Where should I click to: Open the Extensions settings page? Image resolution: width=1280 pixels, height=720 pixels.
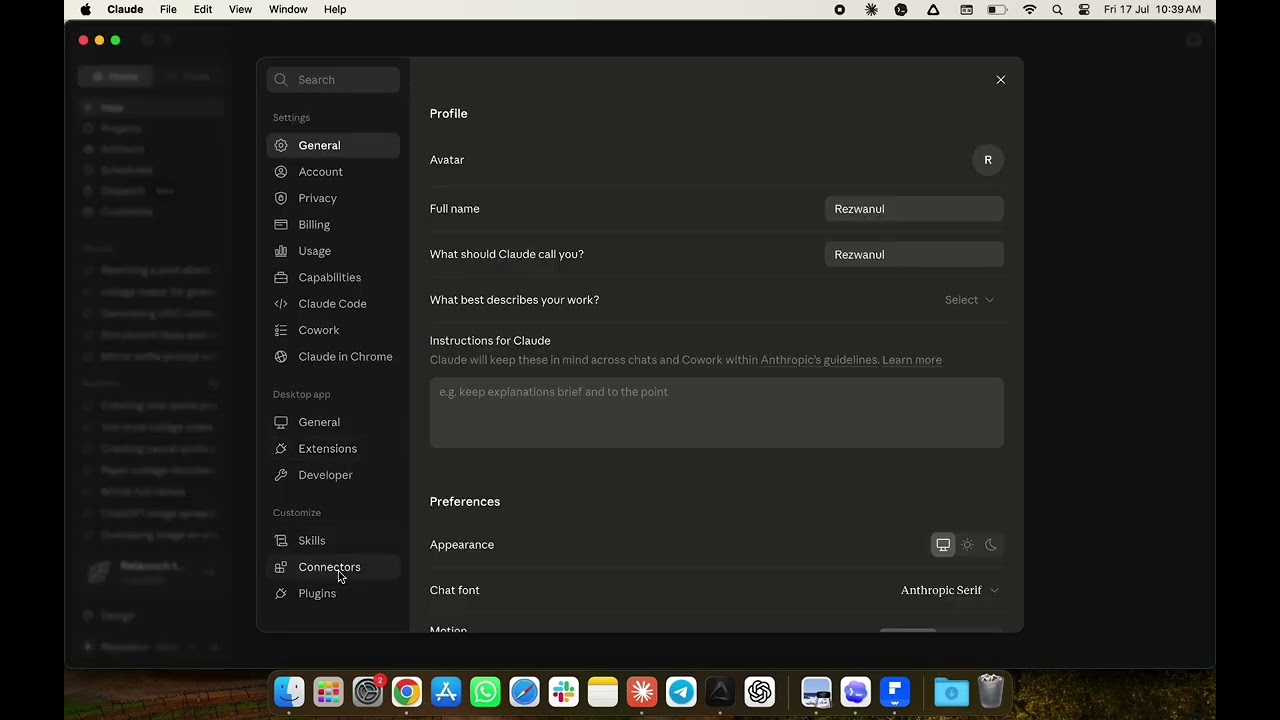[x=333, y=449]
